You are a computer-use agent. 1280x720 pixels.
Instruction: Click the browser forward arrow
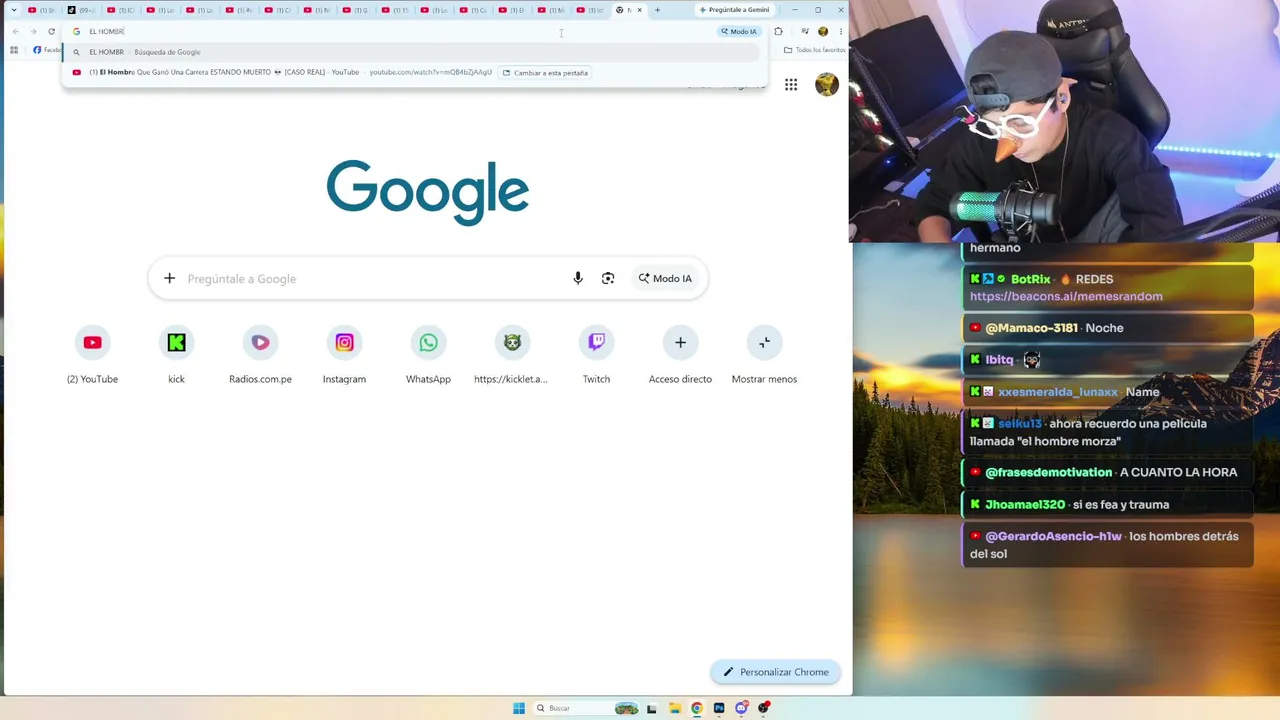[33, 31]
